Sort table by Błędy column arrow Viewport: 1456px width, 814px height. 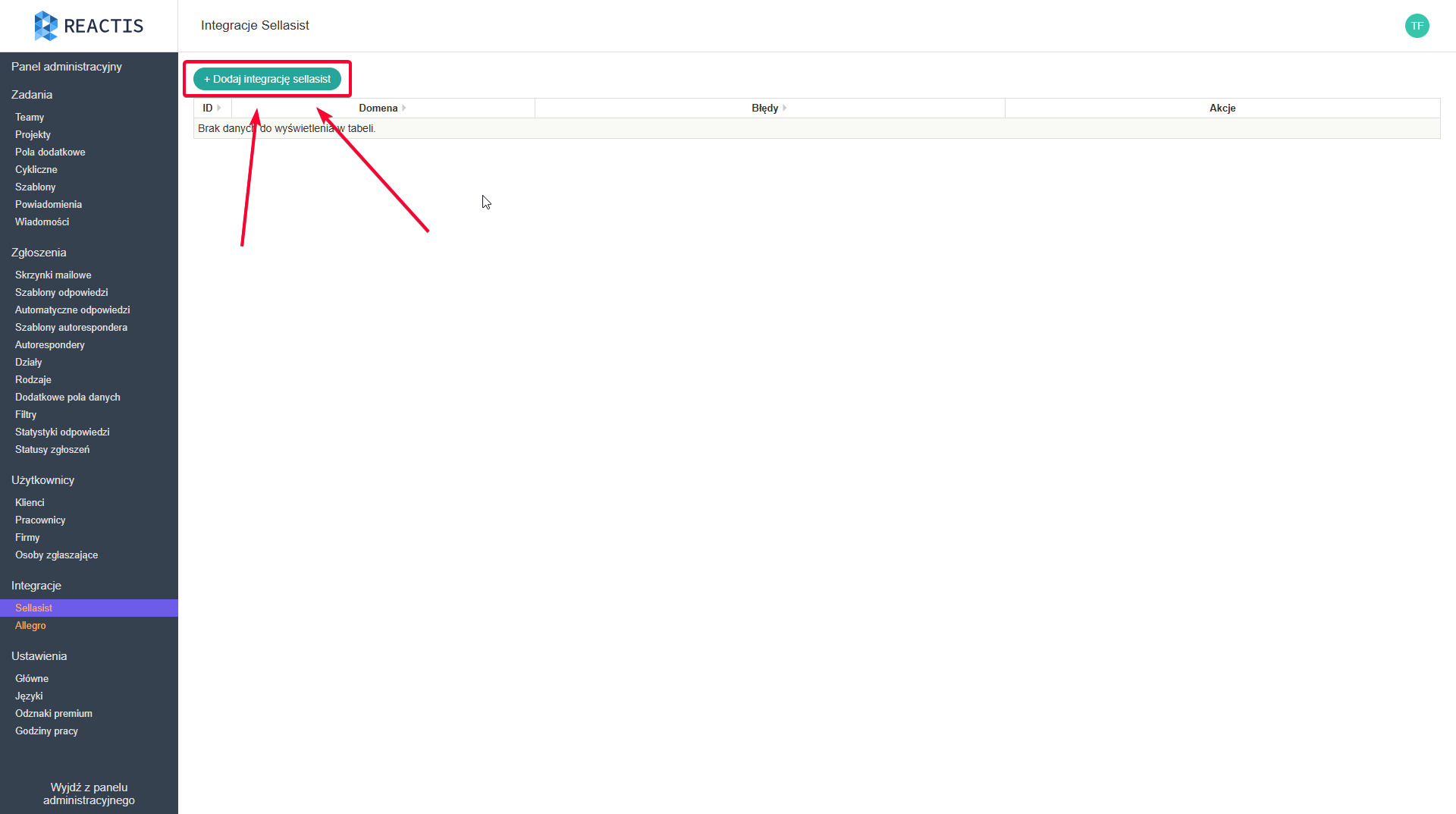[x=785, y=108]
